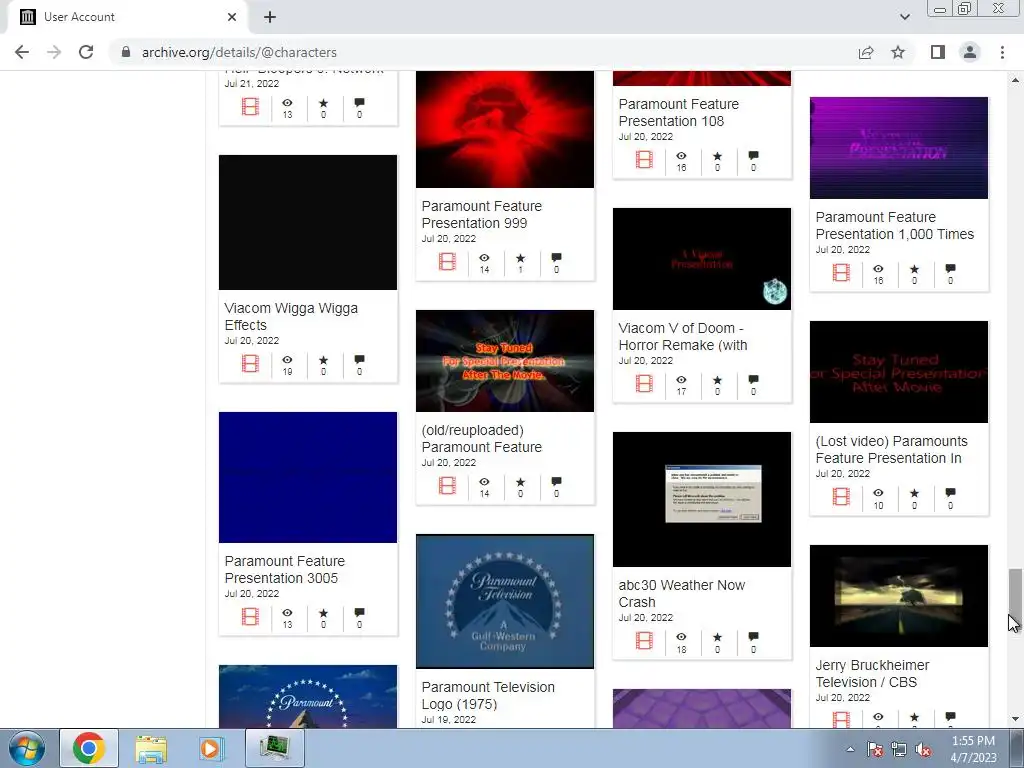Viewport: 1024px width, 768px height.
Task: Toggle the browser side panel
Action: click(x=938, y=52)
